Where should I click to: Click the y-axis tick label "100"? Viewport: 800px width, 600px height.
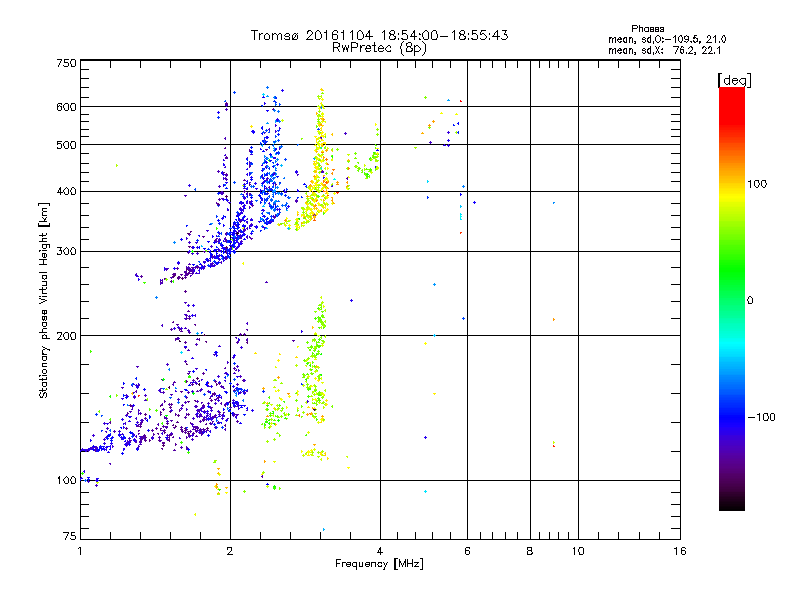66,480
